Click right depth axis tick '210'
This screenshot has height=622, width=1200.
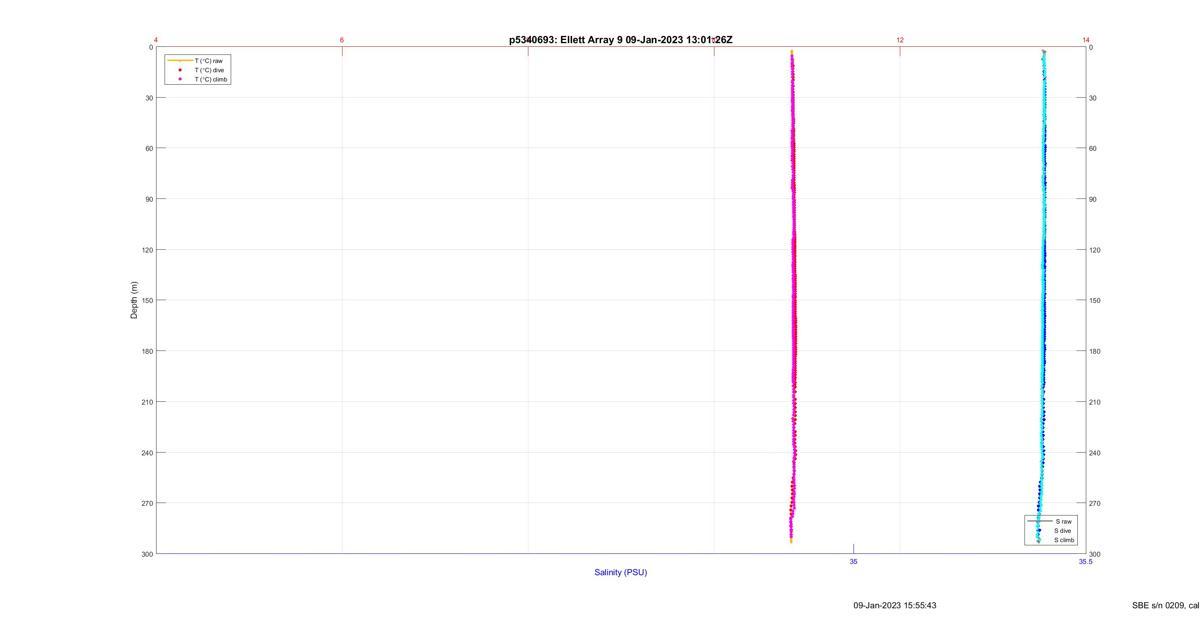click(x=1095, y=402)
